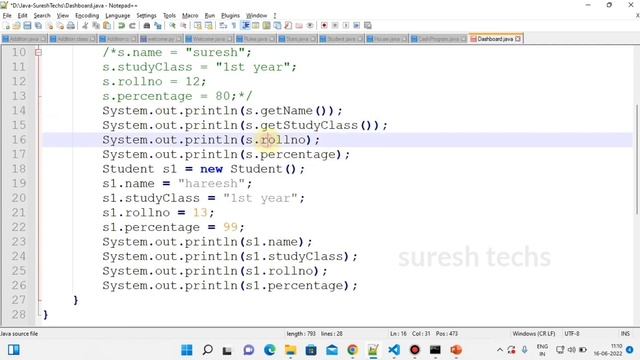Viewport: 640px width, 360px height.
Task: Open taskbar Search magnifier
Action: [x=207, y=350]
